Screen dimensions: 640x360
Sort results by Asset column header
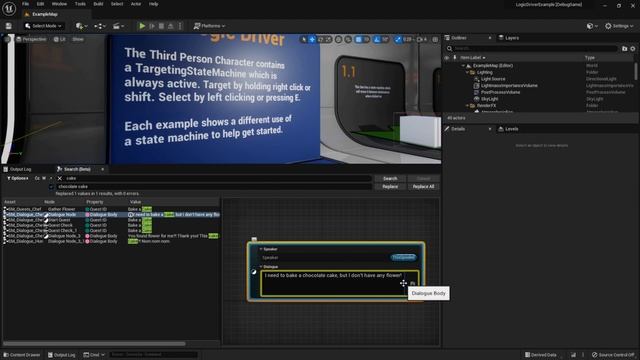coord(10,202)
